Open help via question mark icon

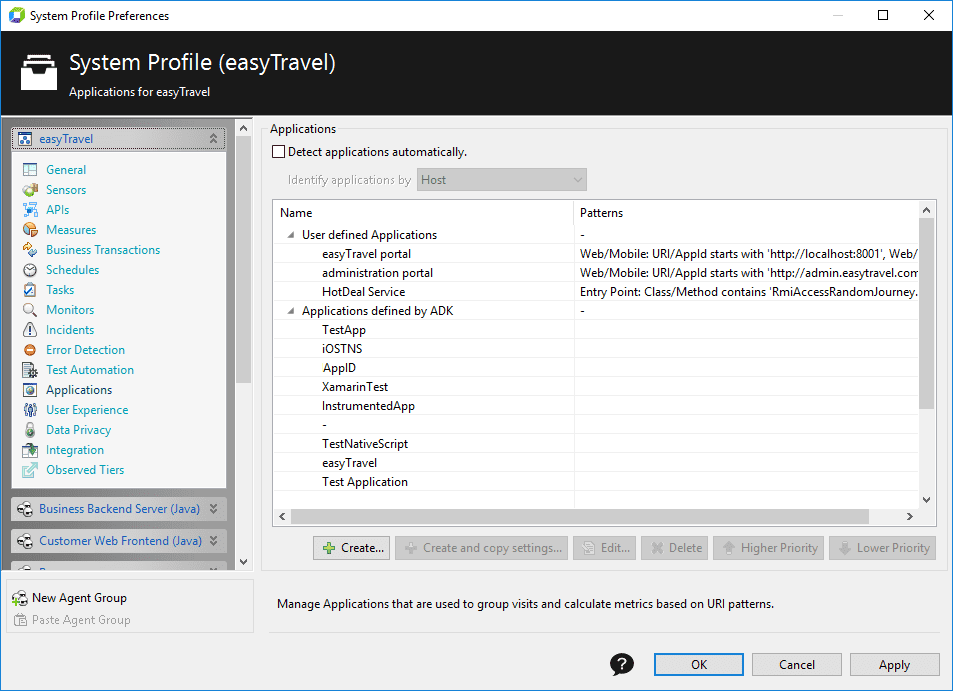[x=622, y=664]
